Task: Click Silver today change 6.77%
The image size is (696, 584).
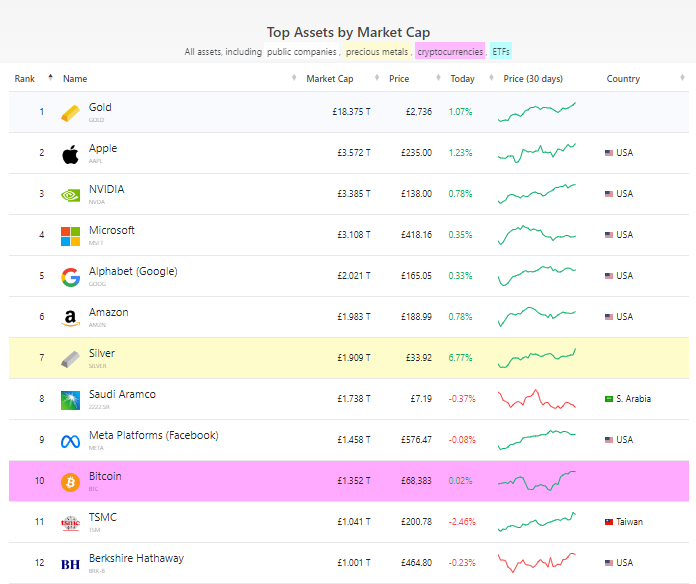Action: pos(460,358)
